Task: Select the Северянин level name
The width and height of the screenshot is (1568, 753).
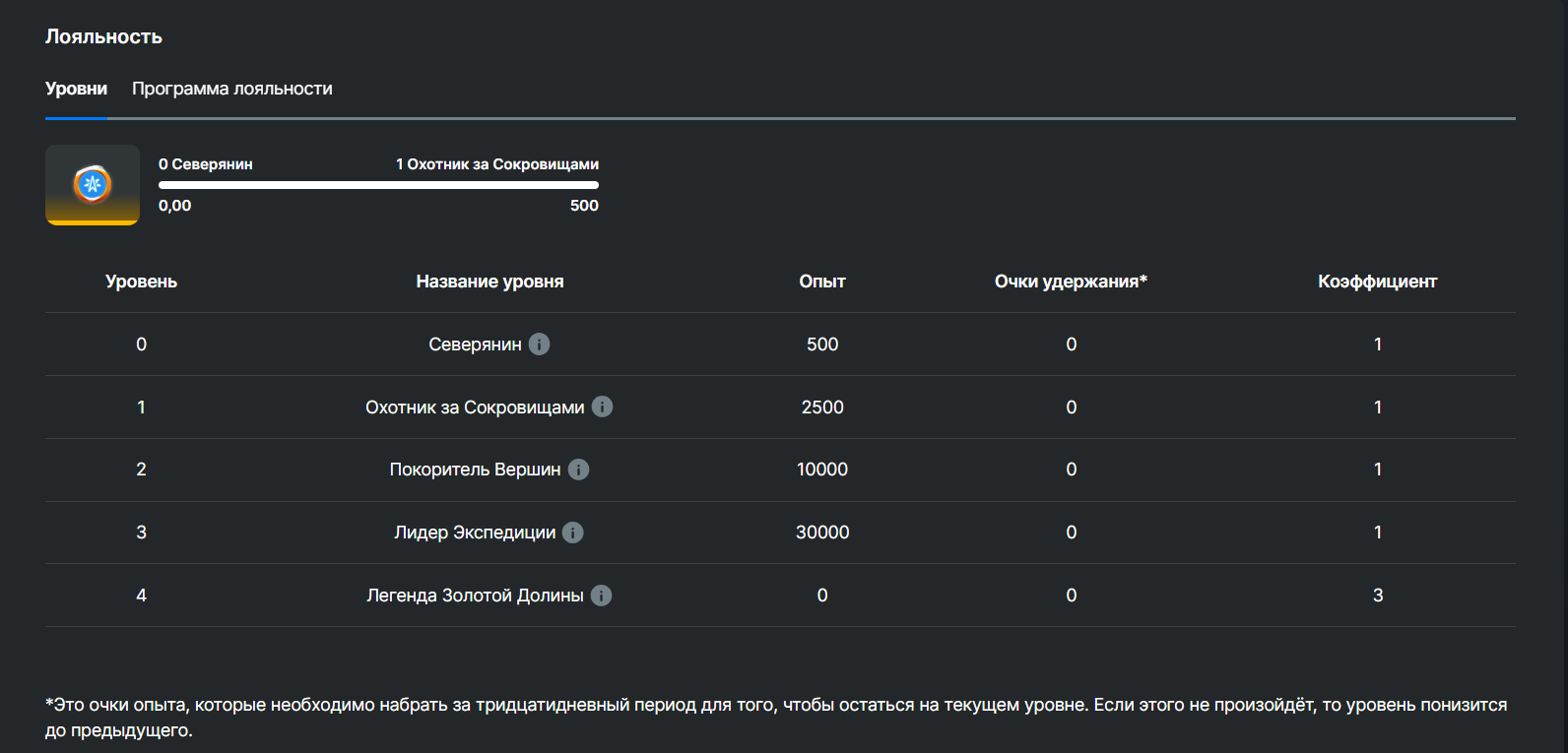Action: point(475,345)
